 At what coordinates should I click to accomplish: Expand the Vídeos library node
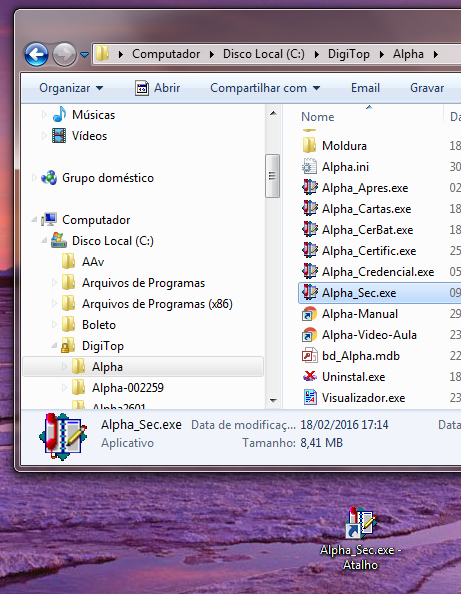(x=44, y=136)
